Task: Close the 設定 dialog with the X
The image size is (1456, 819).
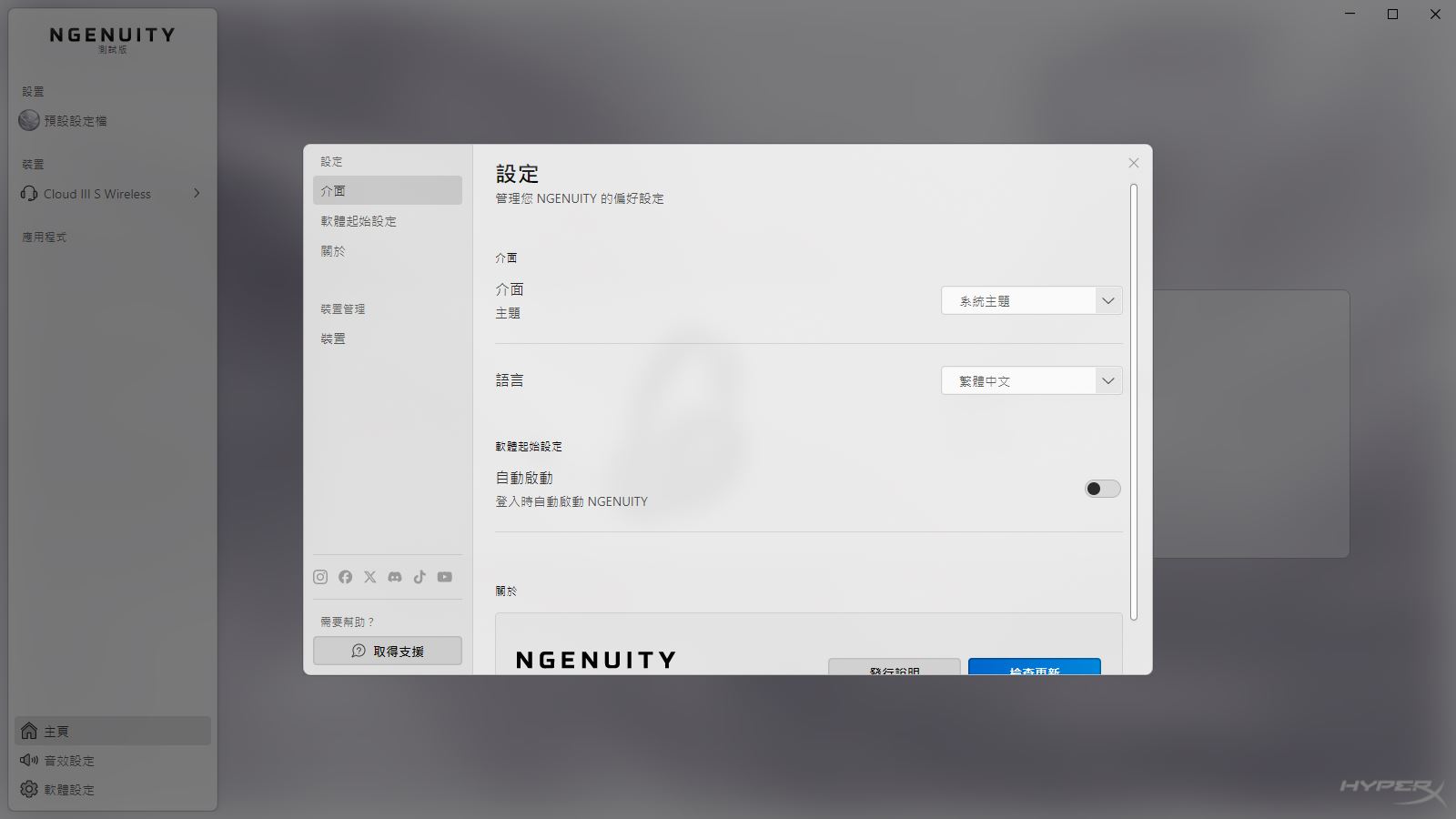Action: click(x=1133, y=163)
